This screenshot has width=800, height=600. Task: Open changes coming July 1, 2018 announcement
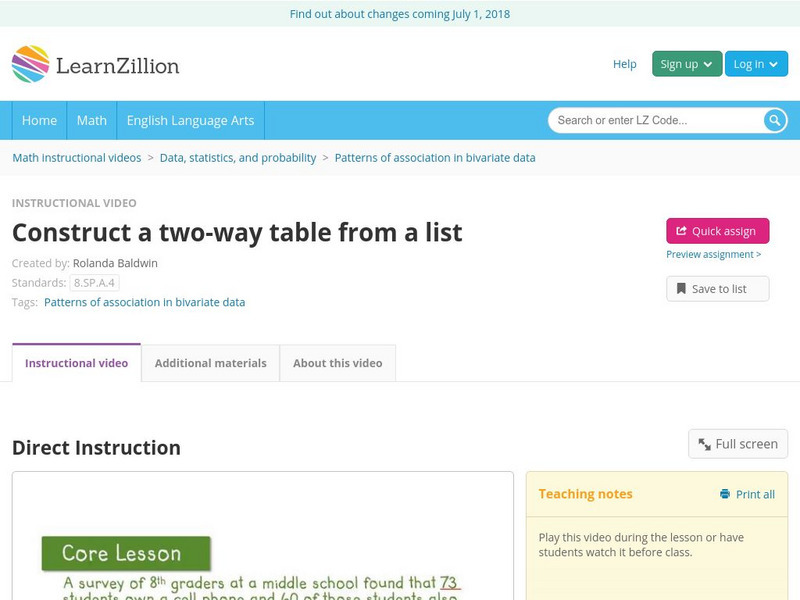(x=400, y=14)
